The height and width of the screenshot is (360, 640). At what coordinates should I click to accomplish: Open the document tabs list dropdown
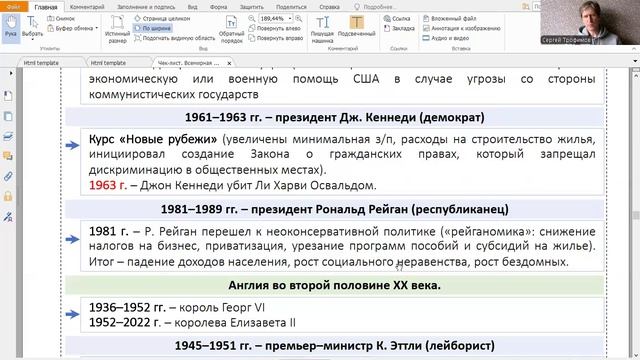point(635,61)
